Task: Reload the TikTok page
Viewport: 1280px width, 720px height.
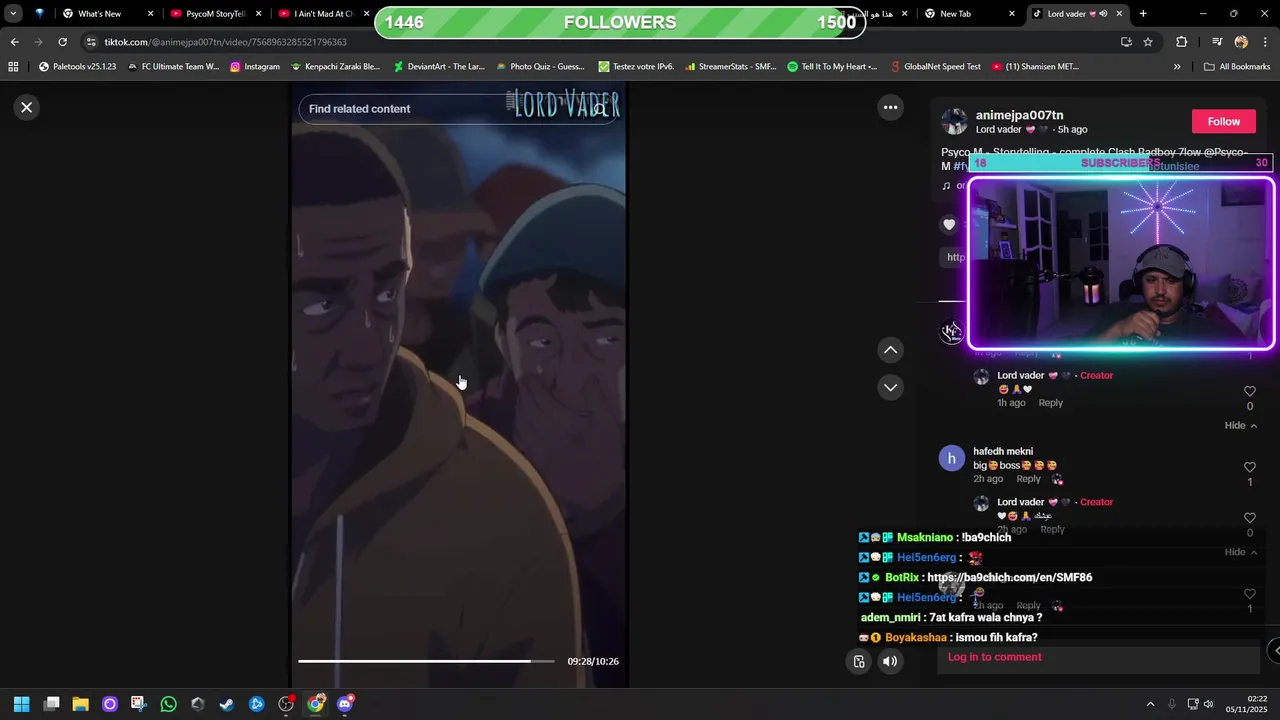Action: click(62, 42)
